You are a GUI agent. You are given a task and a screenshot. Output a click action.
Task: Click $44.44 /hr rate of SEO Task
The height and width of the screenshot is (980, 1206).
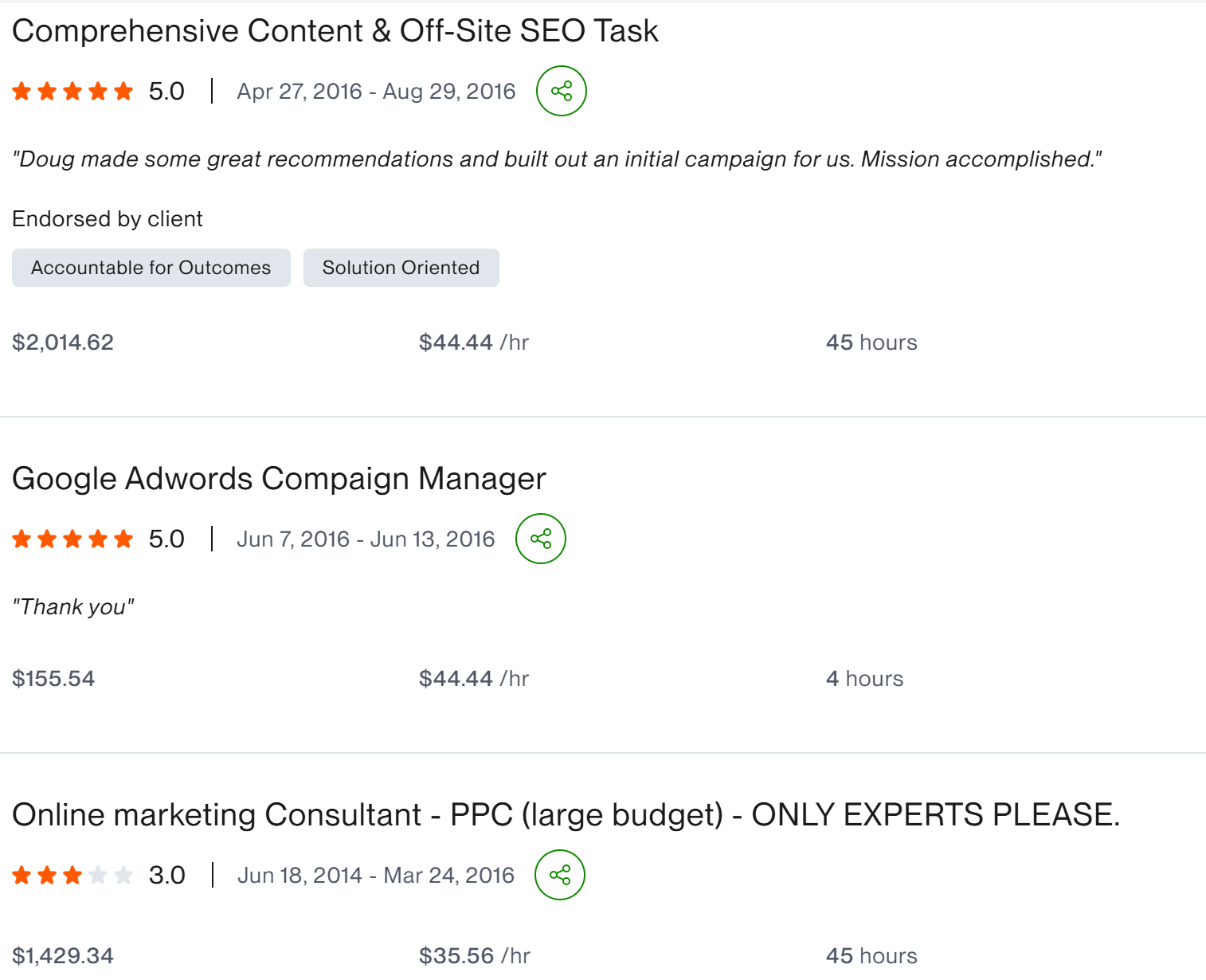point(474,343)
